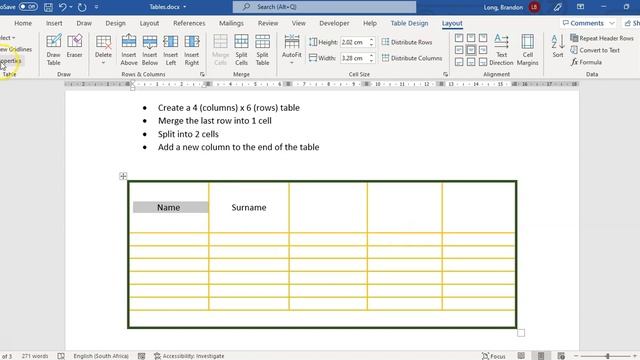Select the Draw Table tool
Screen dimensions: 640x360
click(x=53, y=50)
